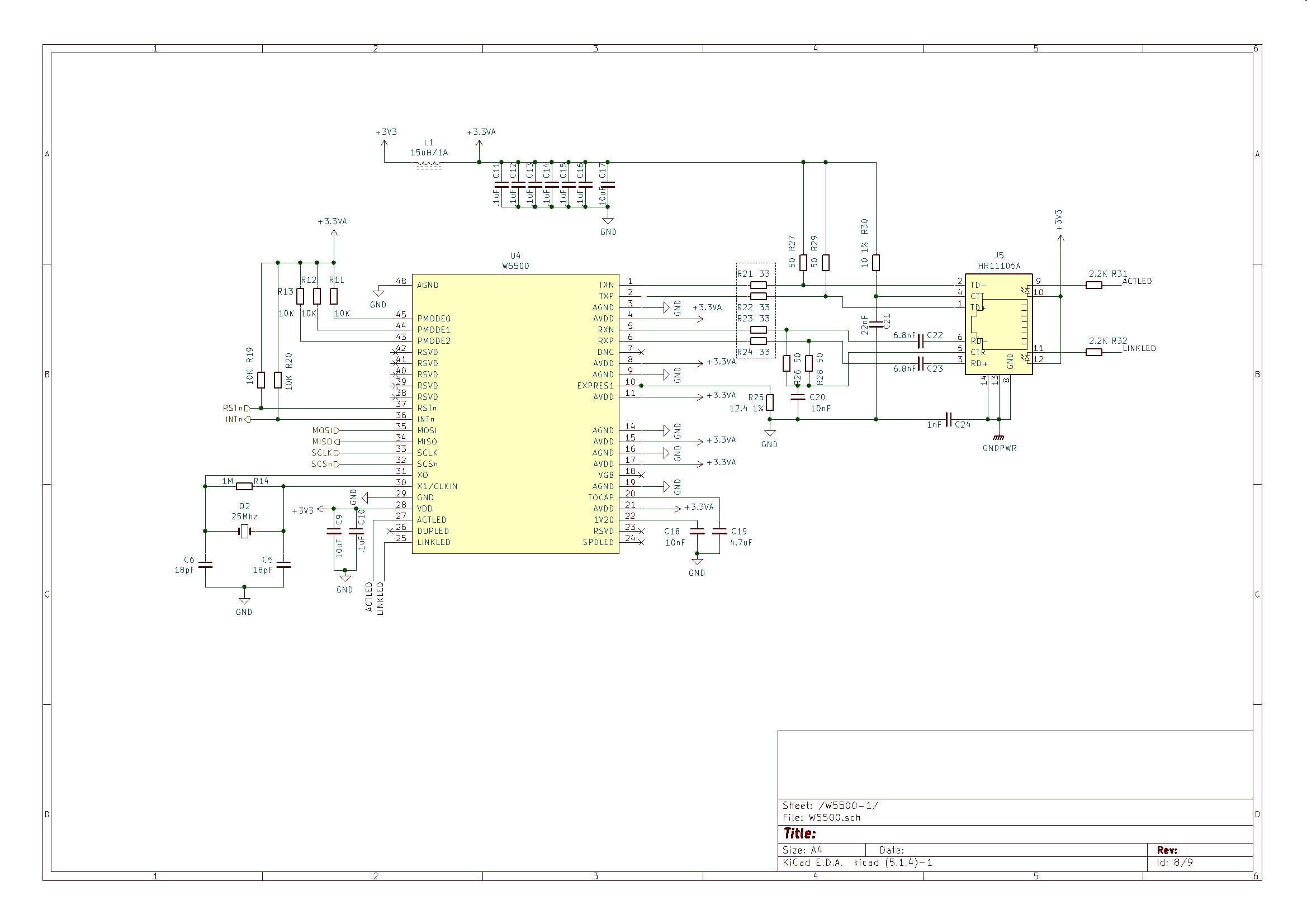Select the 25Mhz crystal value text
Screen dimensions: 1307x924
point(244,517)
